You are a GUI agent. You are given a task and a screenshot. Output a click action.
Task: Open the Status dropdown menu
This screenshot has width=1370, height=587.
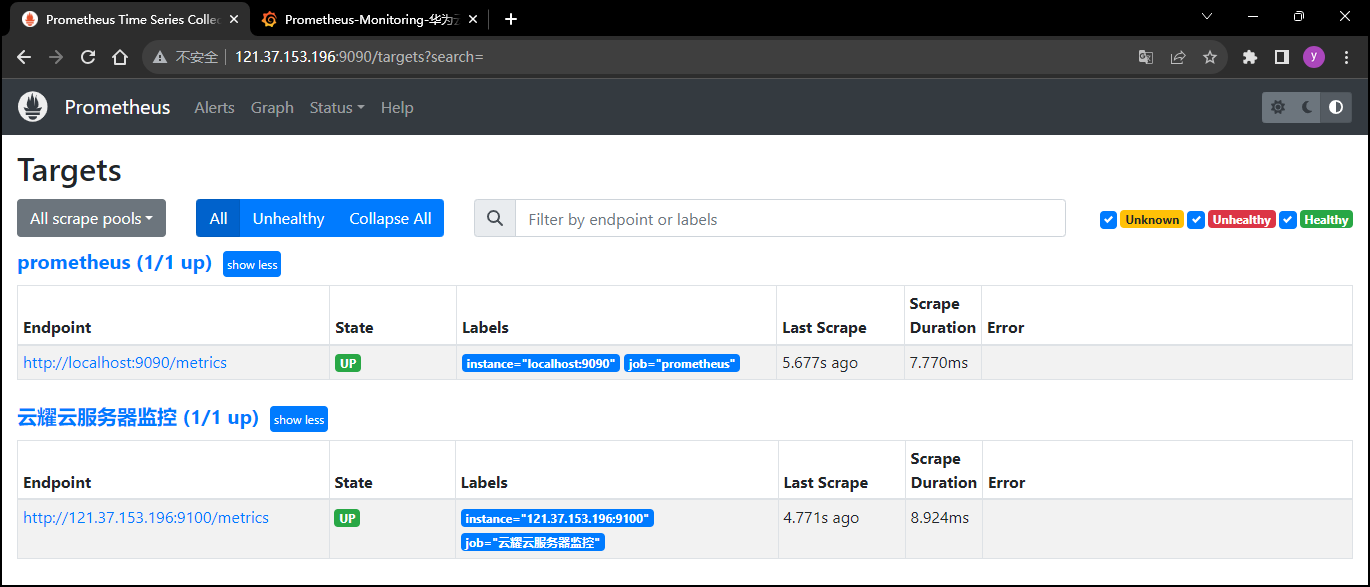(337, 107)
